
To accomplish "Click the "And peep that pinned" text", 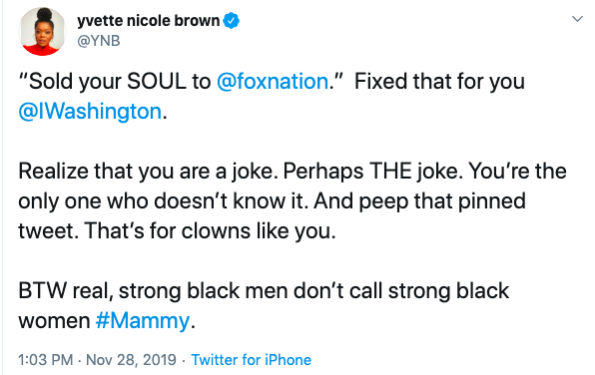I will 419,201.
